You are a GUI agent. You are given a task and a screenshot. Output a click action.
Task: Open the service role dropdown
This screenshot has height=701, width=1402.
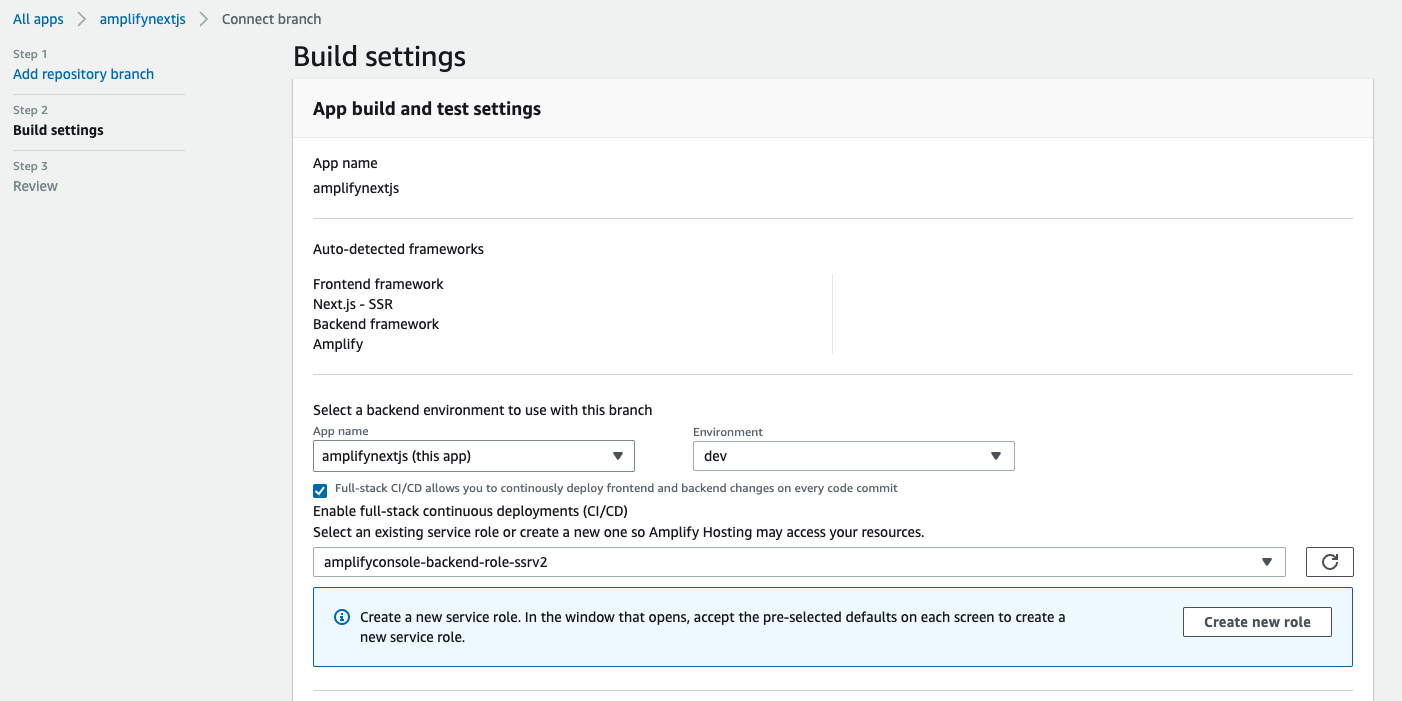(798, 562)
